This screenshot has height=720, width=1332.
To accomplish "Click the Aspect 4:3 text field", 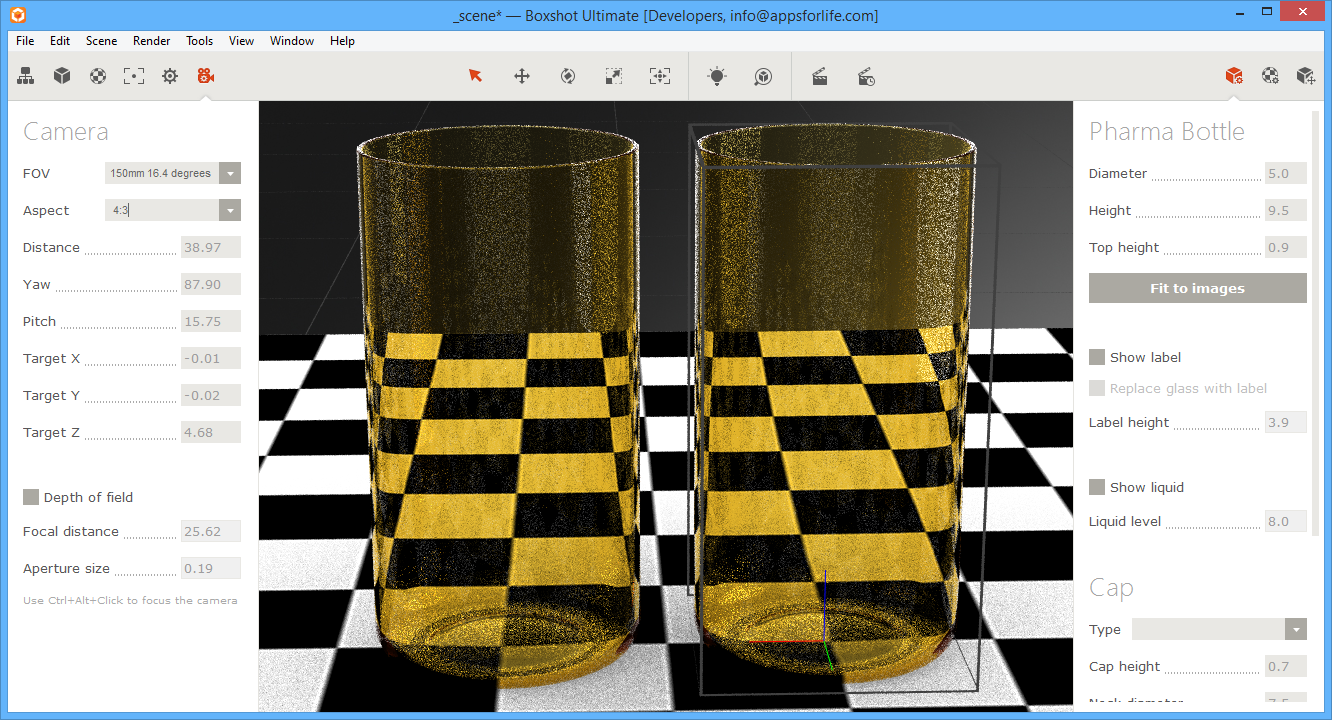I will [x=162, y=210].
